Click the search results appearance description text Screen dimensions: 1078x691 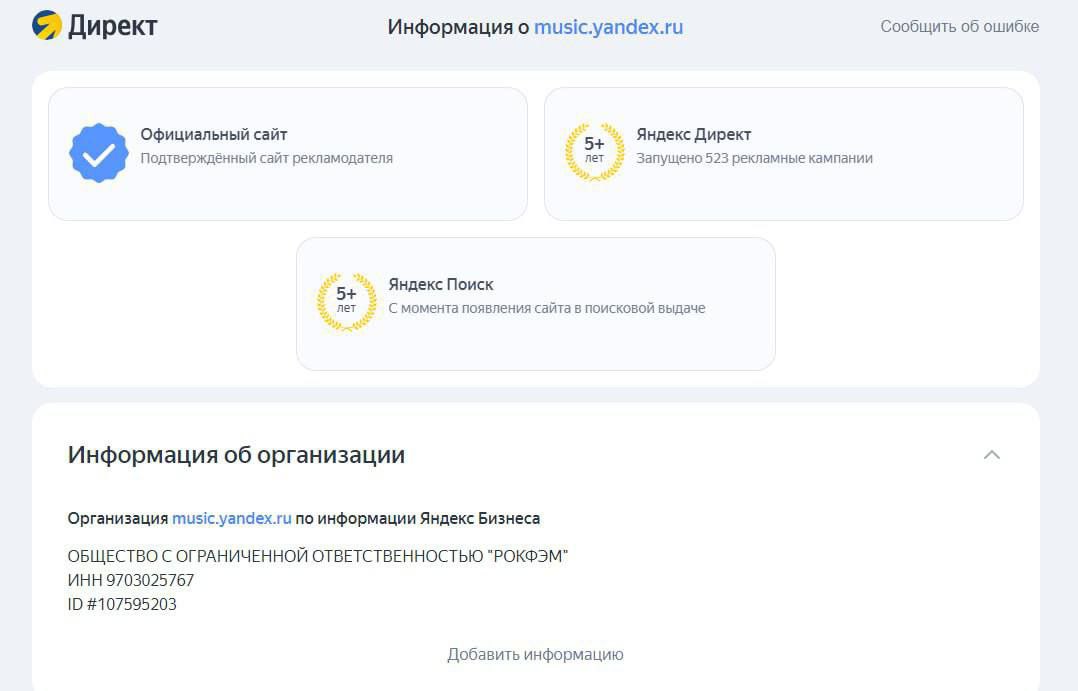546,308
